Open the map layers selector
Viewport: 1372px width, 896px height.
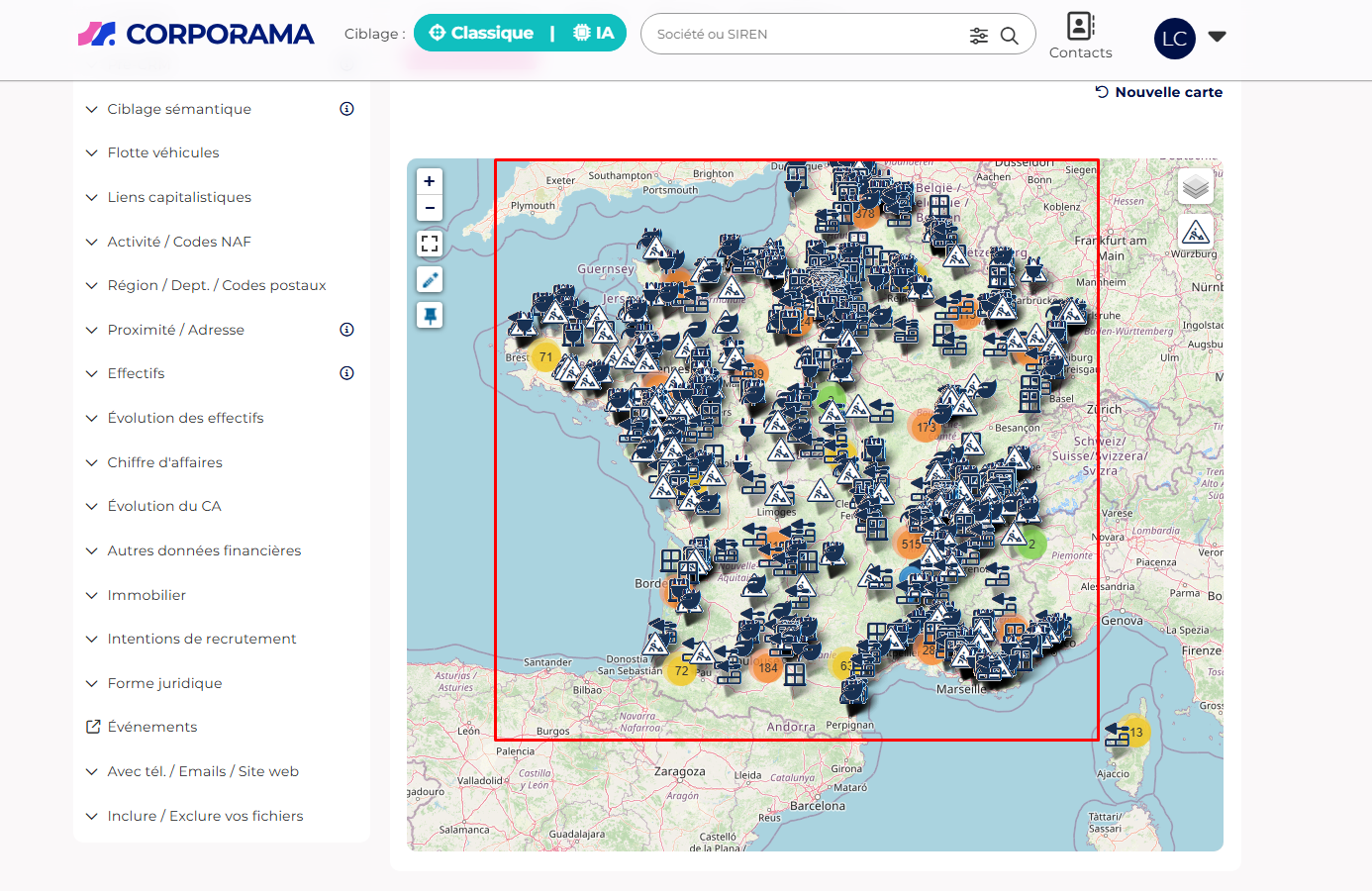click(x=1196, y=186)
